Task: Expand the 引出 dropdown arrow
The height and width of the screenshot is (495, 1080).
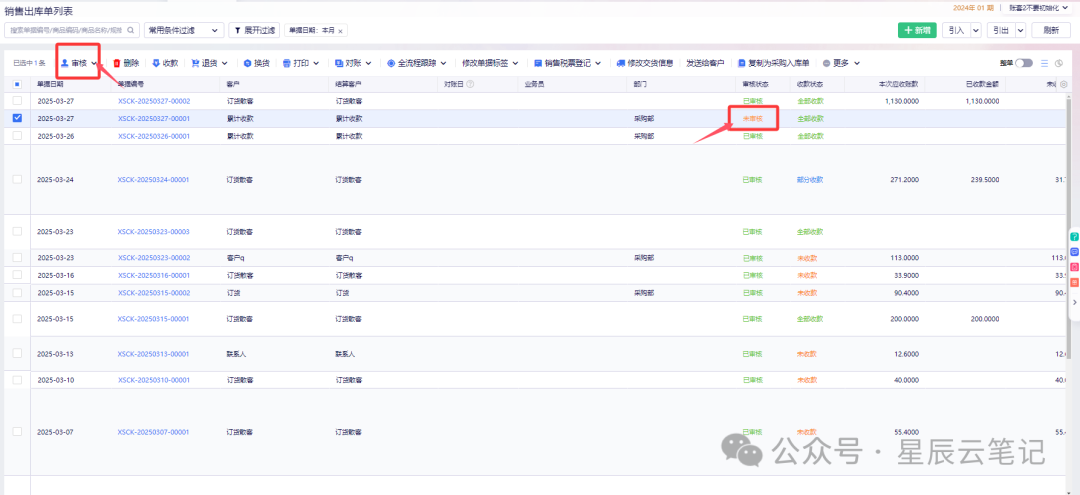Action: [1020, 30]
